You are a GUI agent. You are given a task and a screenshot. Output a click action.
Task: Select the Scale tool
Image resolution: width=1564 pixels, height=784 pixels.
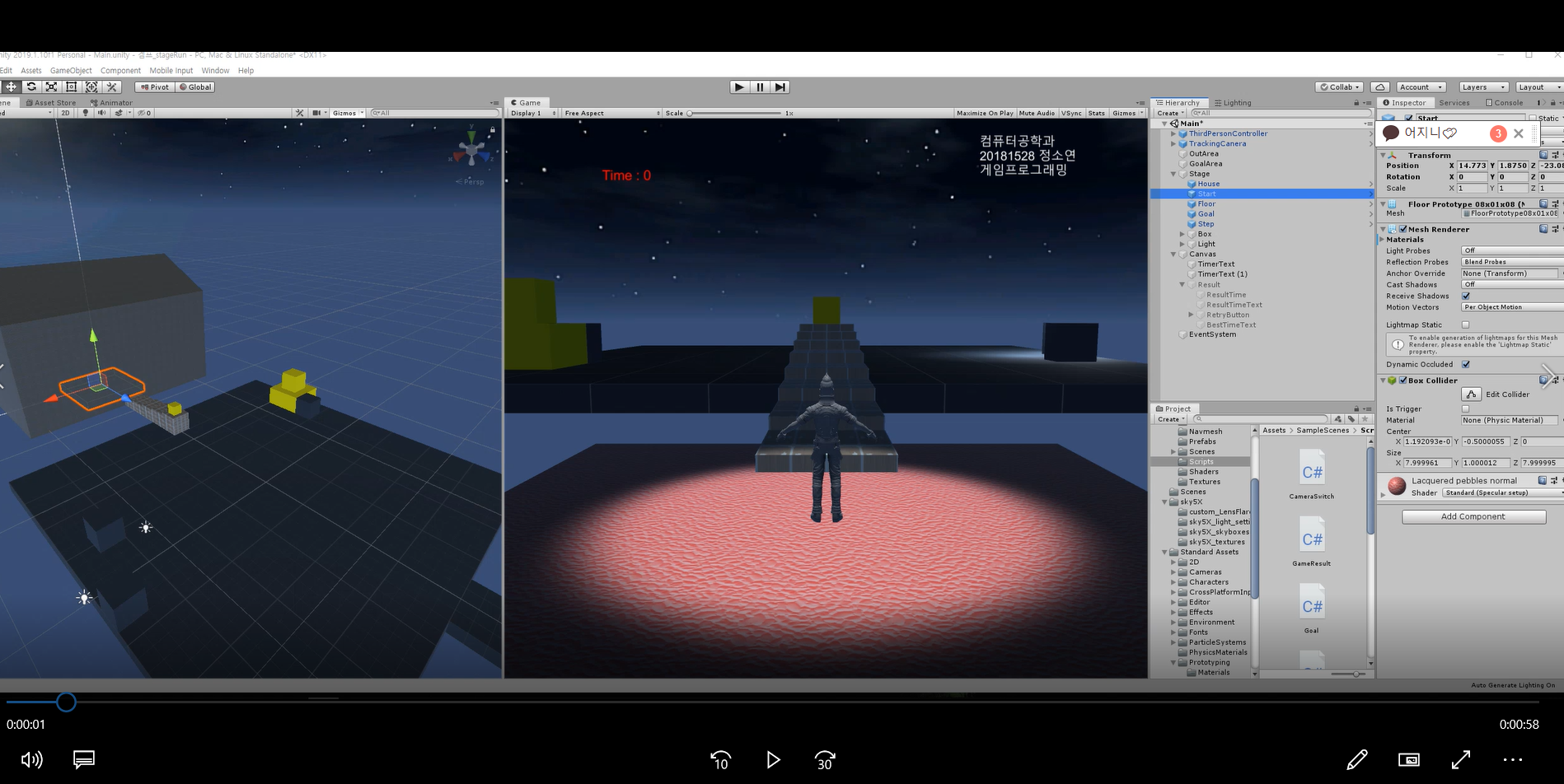pos(51,86)
